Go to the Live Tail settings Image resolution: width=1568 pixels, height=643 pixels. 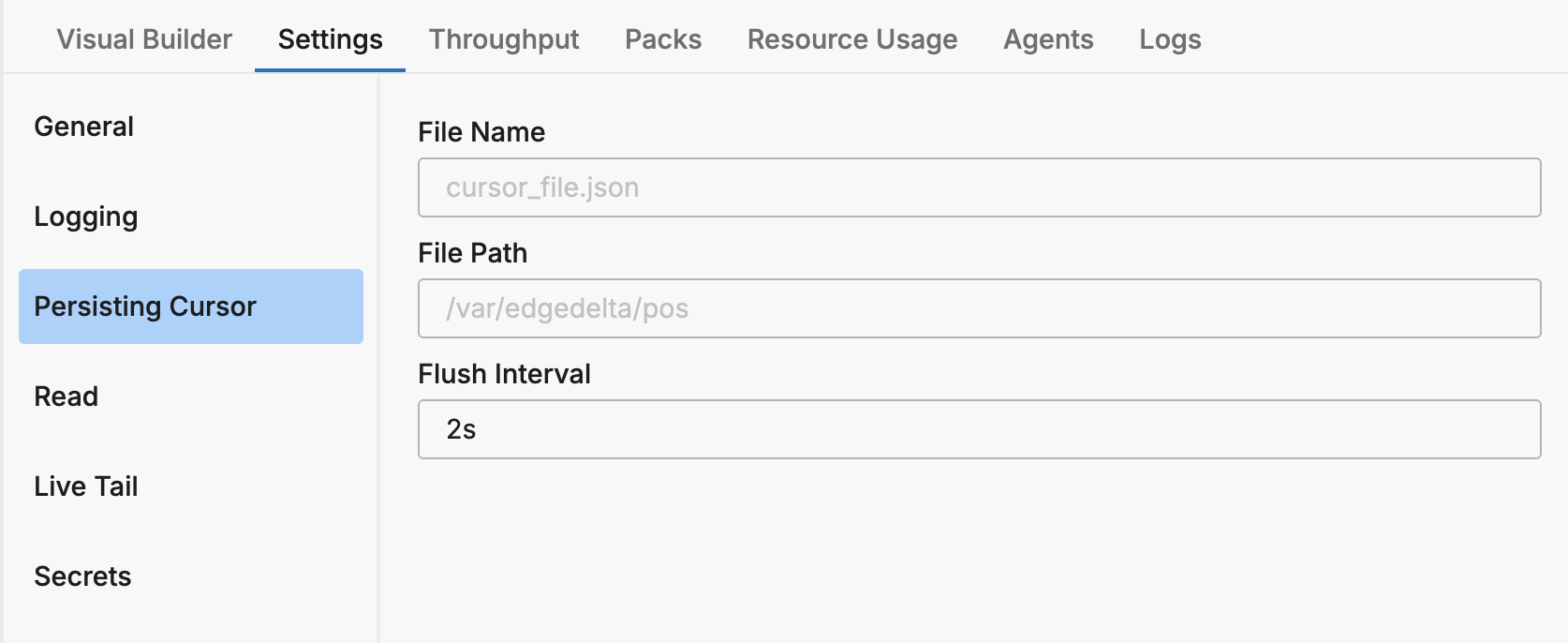(86, 486)
